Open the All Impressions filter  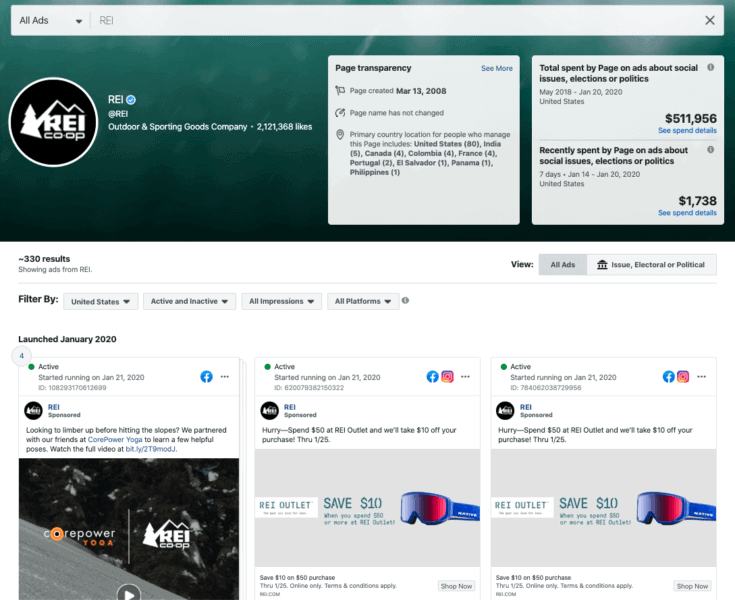(x=281, y=301)
